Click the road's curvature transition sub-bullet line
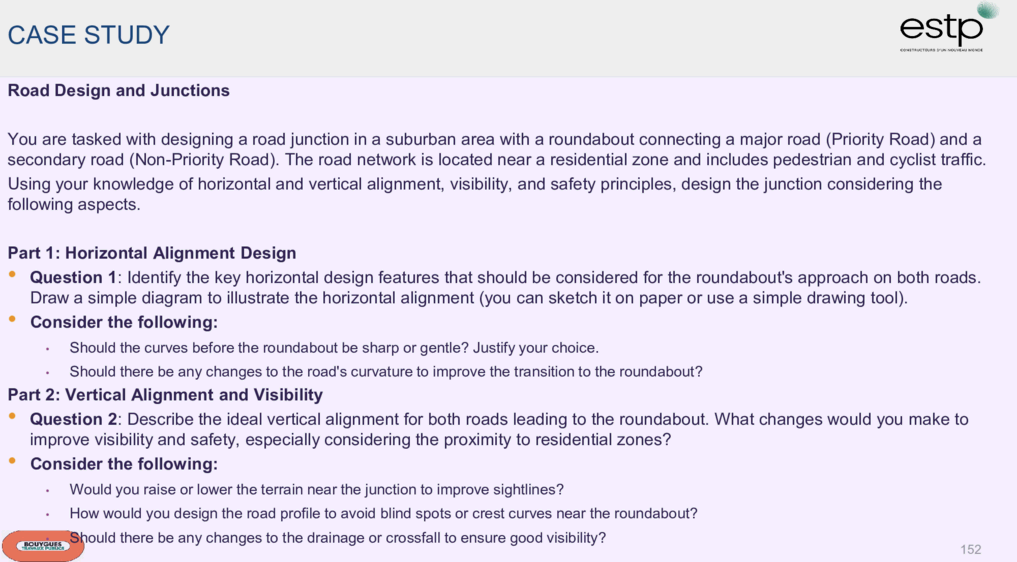This screenshot has width=1017, height=562. tap(386, 372)
